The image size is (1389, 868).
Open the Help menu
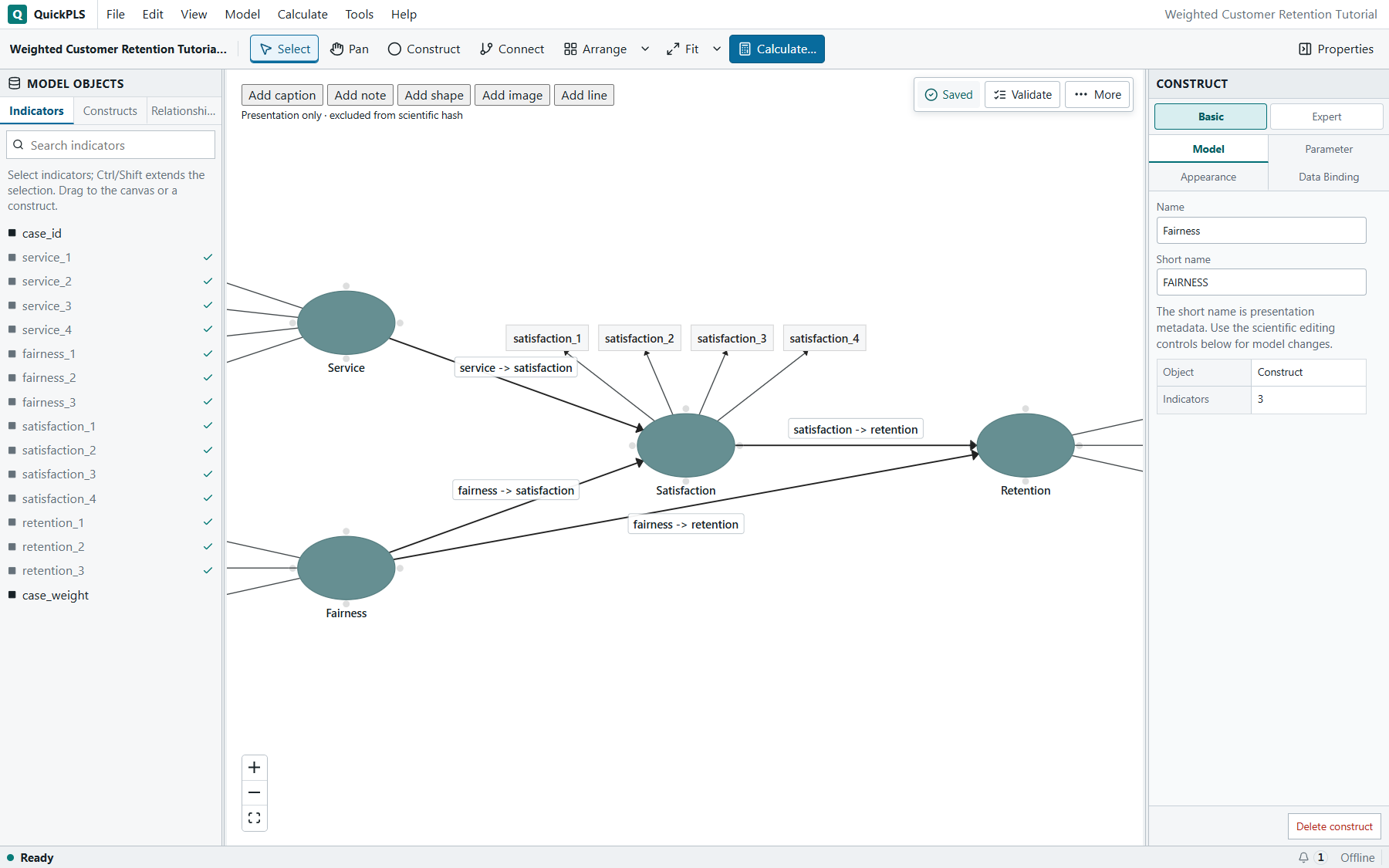tap(404, 14)
